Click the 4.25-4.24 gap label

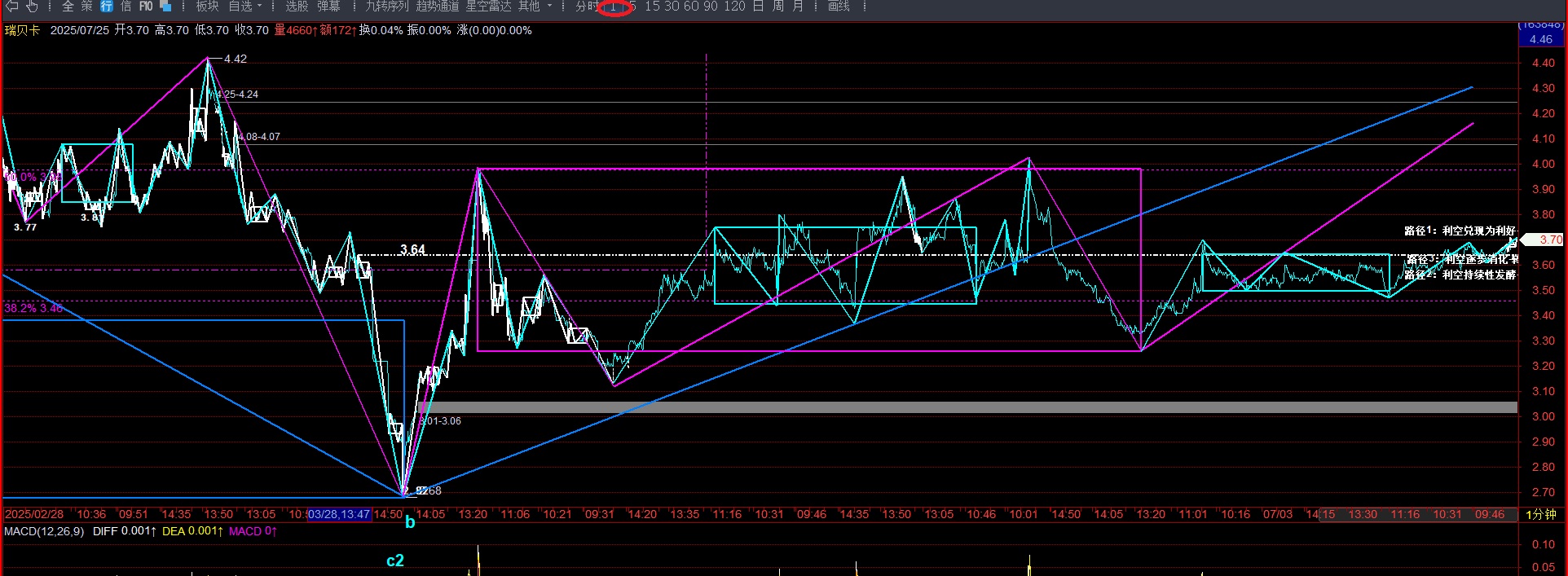click(x=237, y=95)
